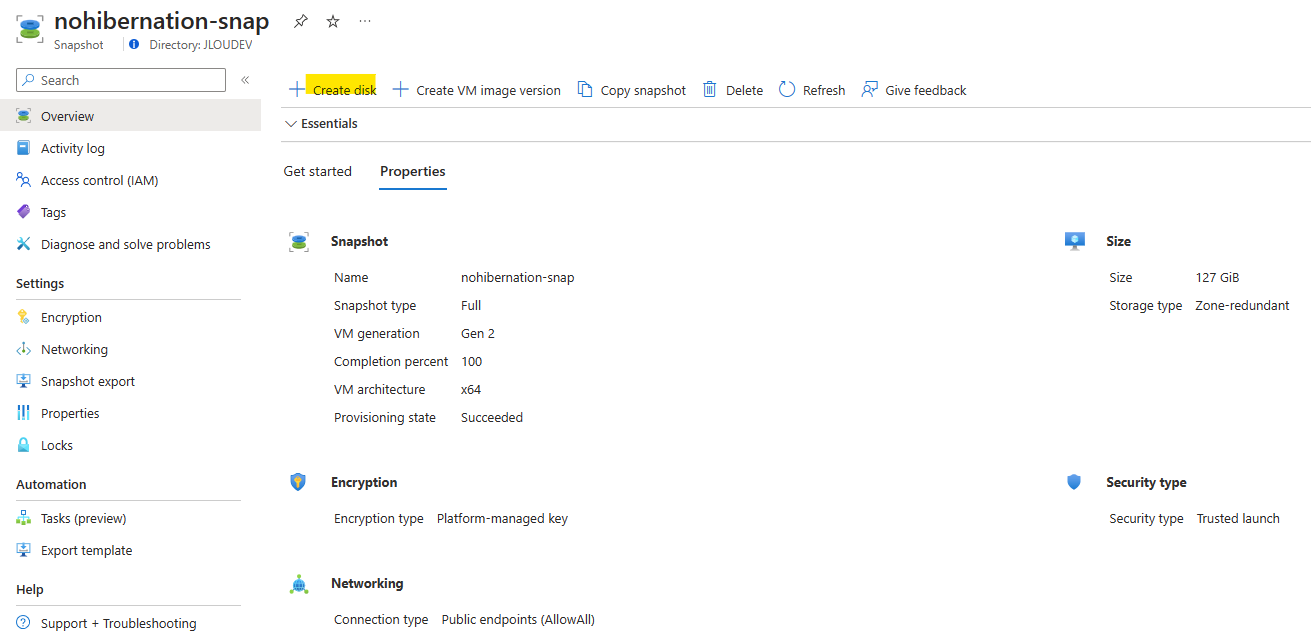Collapse the Essentials section
1311x635 pixels.
coord(321,124)
